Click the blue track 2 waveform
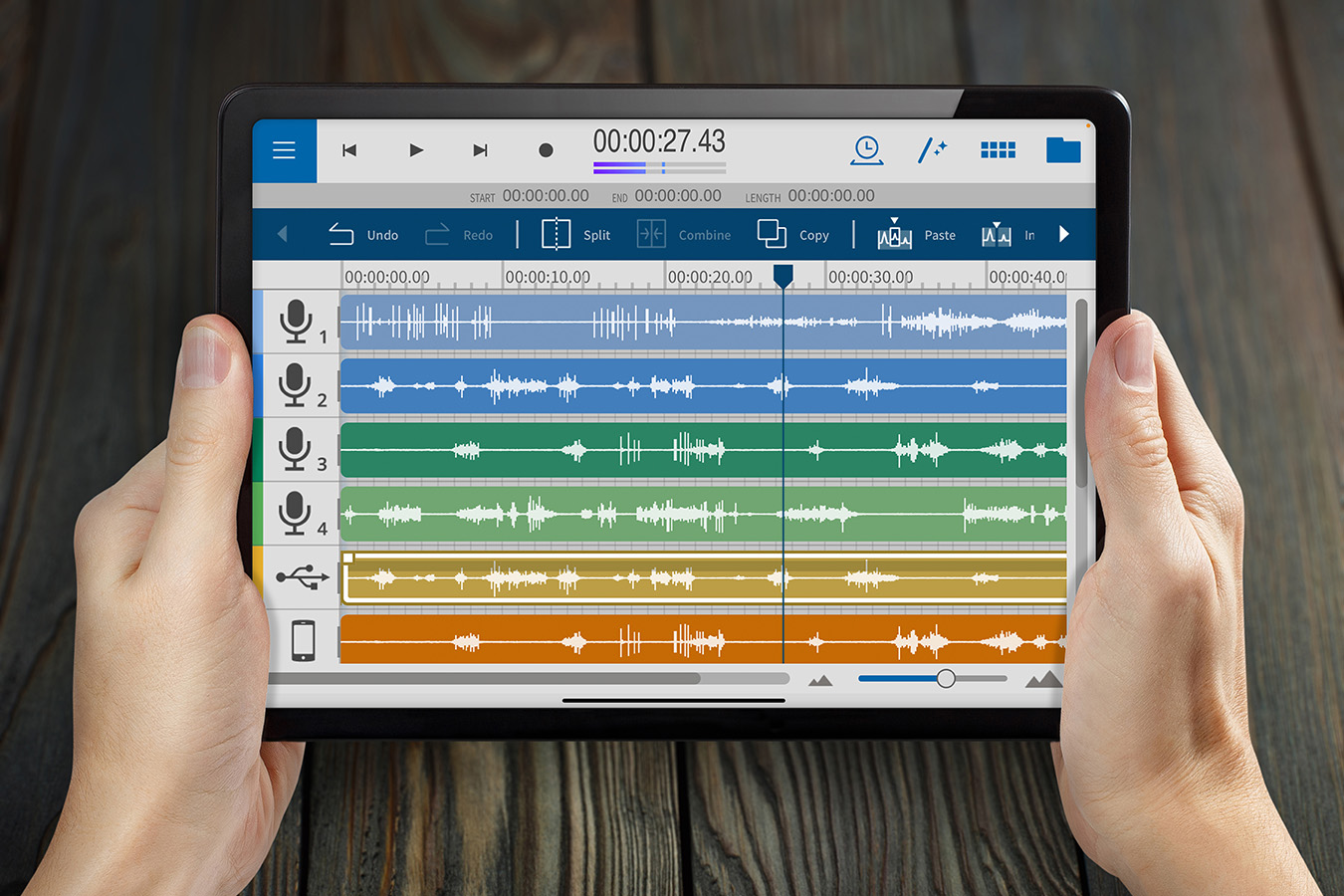The height and width of the screenshot is (896, 1344). pyautogui.click(x=704, y=385)
